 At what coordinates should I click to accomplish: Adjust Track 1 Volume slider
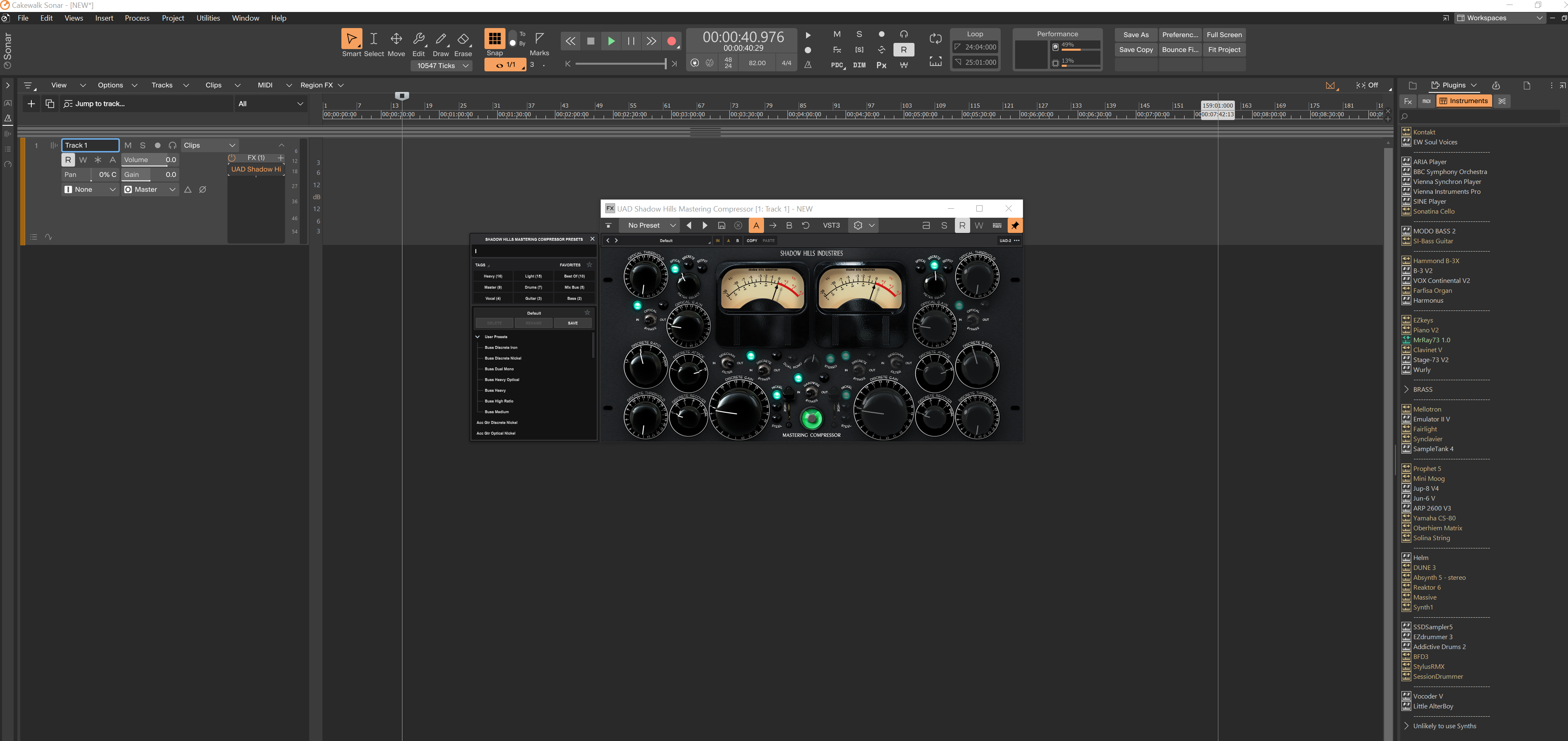click(x=150, y=160)
